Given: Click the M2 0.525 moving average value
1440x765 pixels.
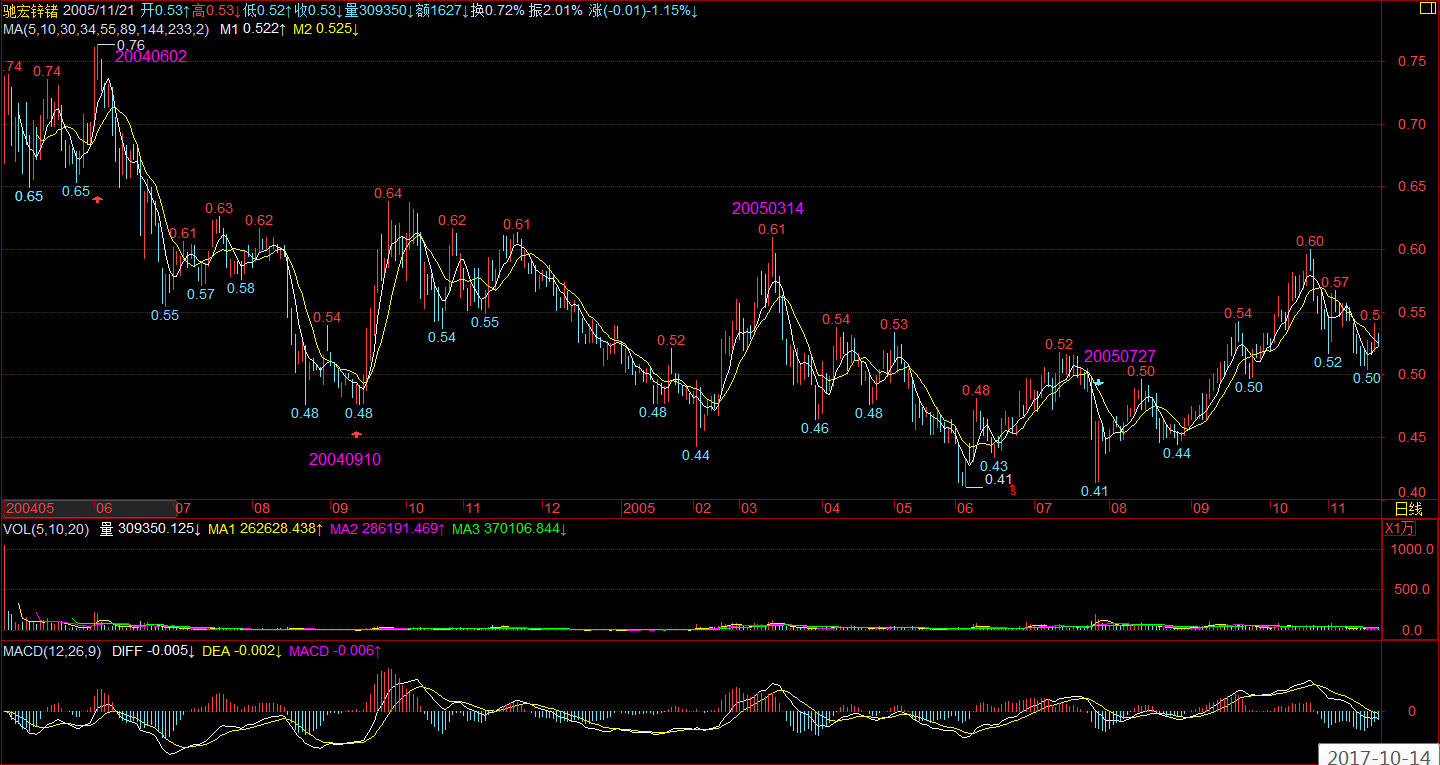Looking at the screenshot, I should click(327, 29).
